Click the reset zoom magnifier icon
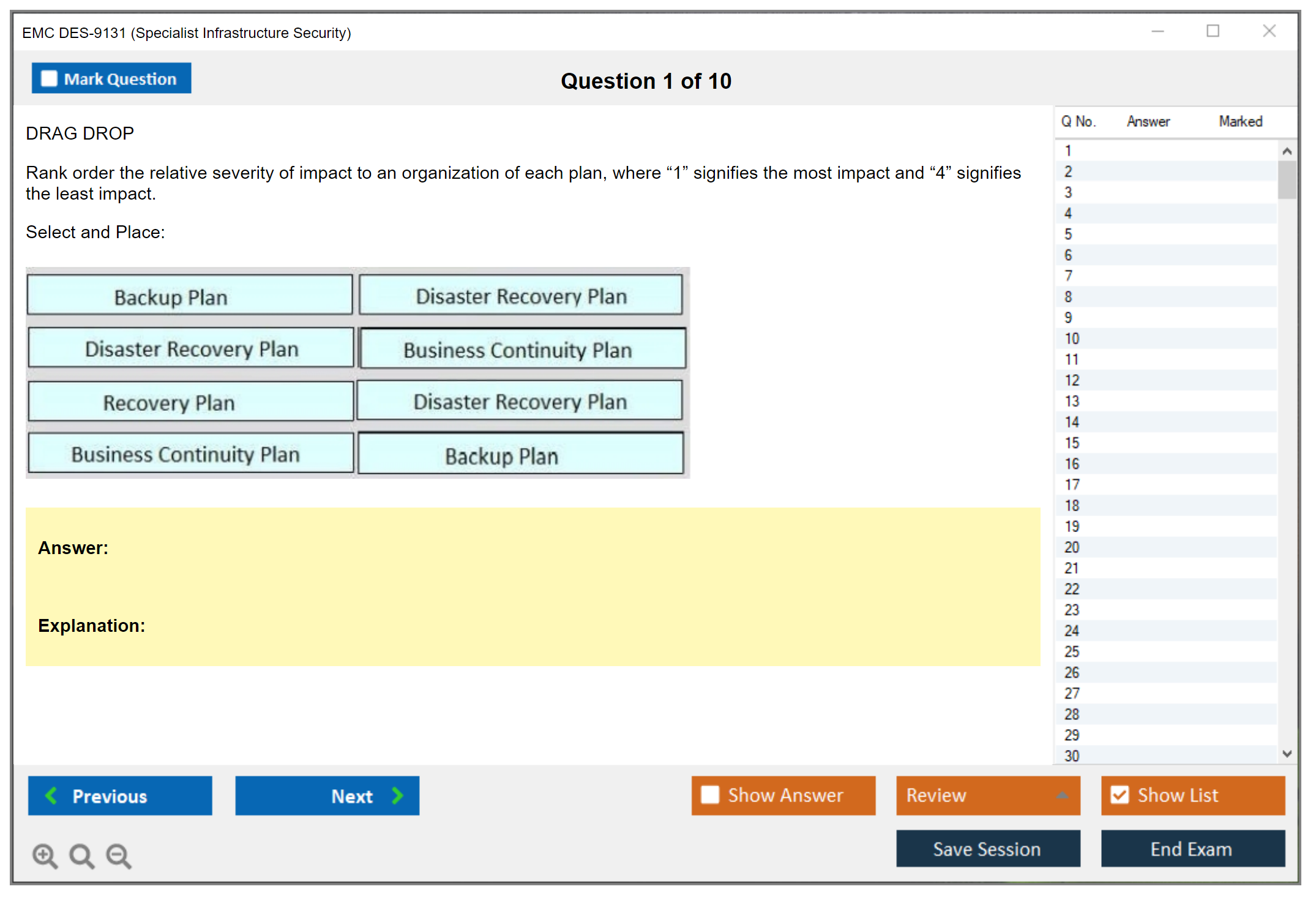The image size is (1316, 900). [81, 855]
